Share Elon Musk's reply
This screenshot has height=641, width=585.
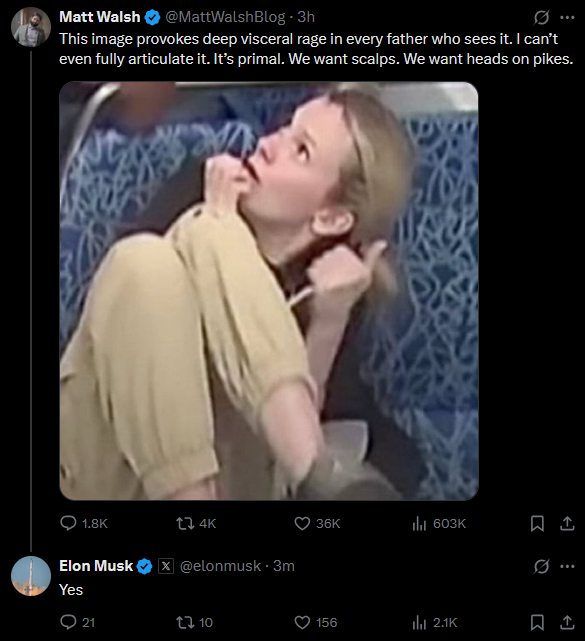click(x=567, y=622)
